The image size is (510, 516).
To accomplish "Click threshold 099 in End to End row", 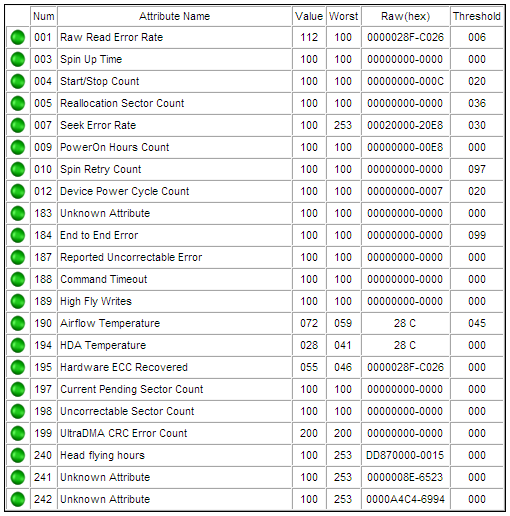I will pyautogui.click(x=477, y=235).
